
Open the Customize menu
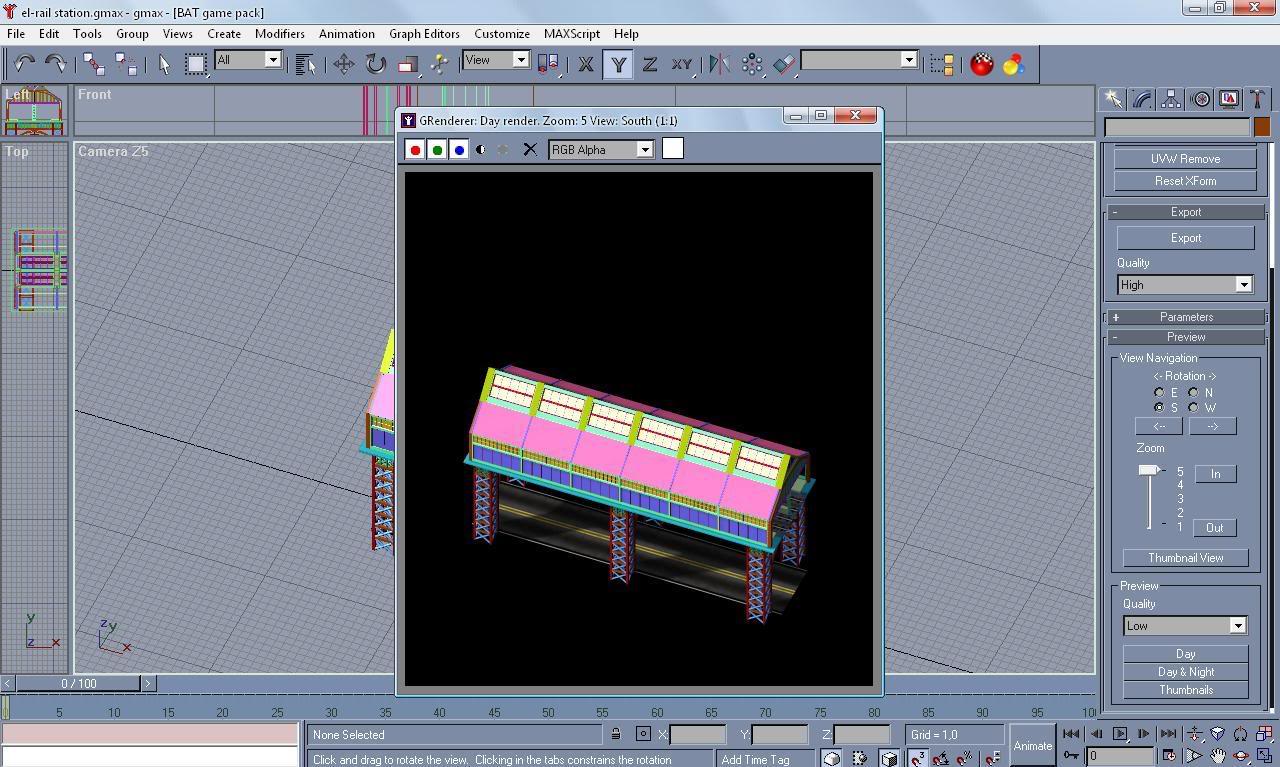(x=501, y=33)
